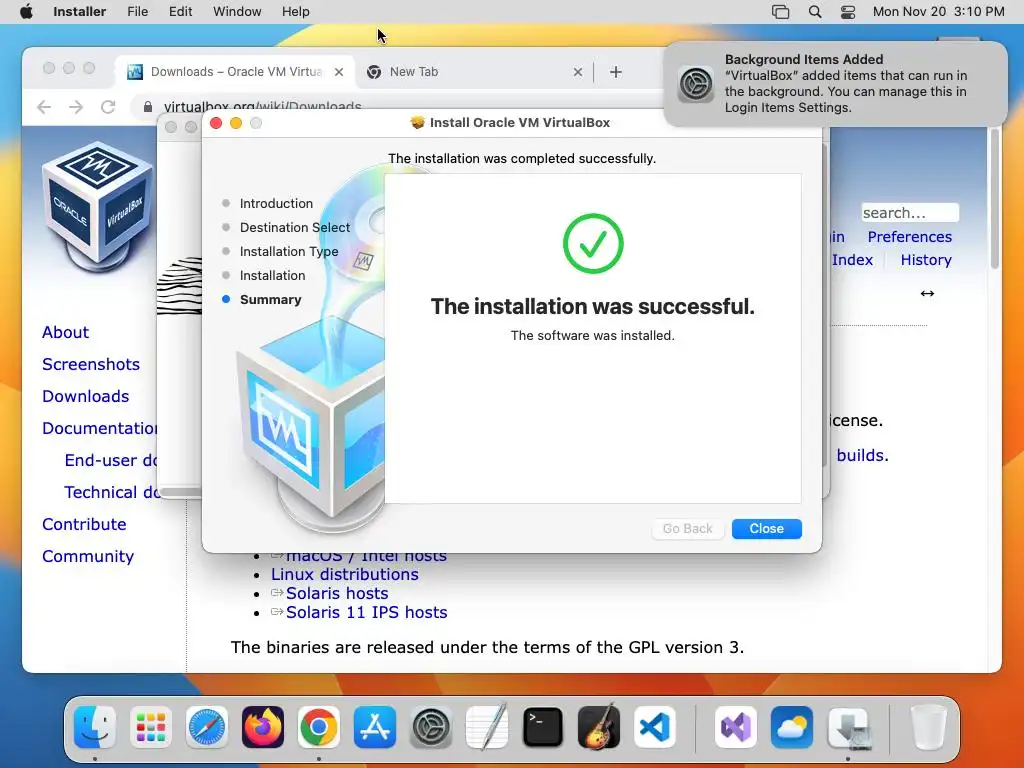This screenshot has width=1024, height=768.
Task: Open the Linux distributions link
Action: coord(345,575)
